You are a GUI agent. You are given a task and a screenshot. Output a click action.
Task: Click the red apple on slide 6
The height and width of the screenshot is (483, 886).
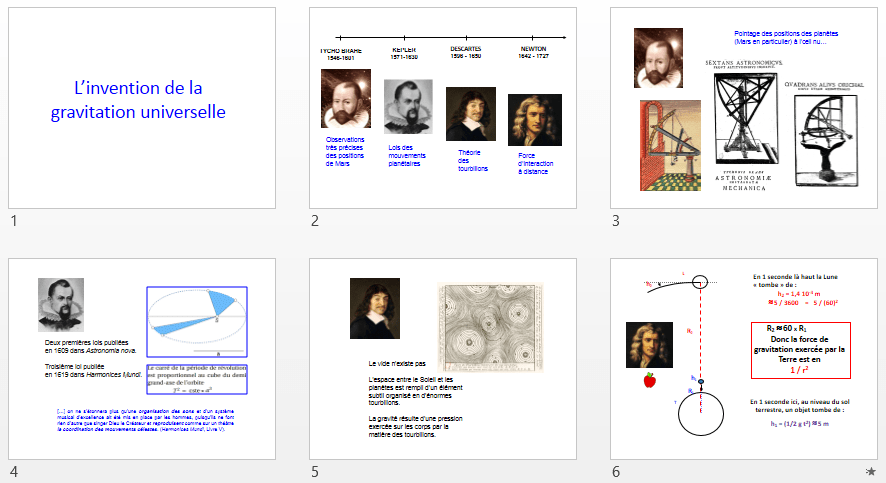pyautogui.click(x=649, y=379)
